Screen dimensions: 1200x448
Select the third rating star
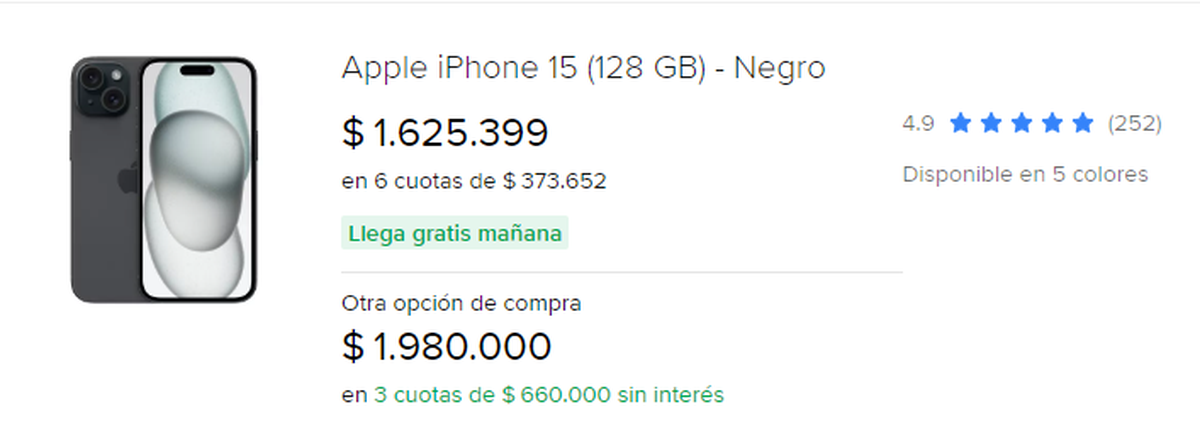tap(1021, 124)
